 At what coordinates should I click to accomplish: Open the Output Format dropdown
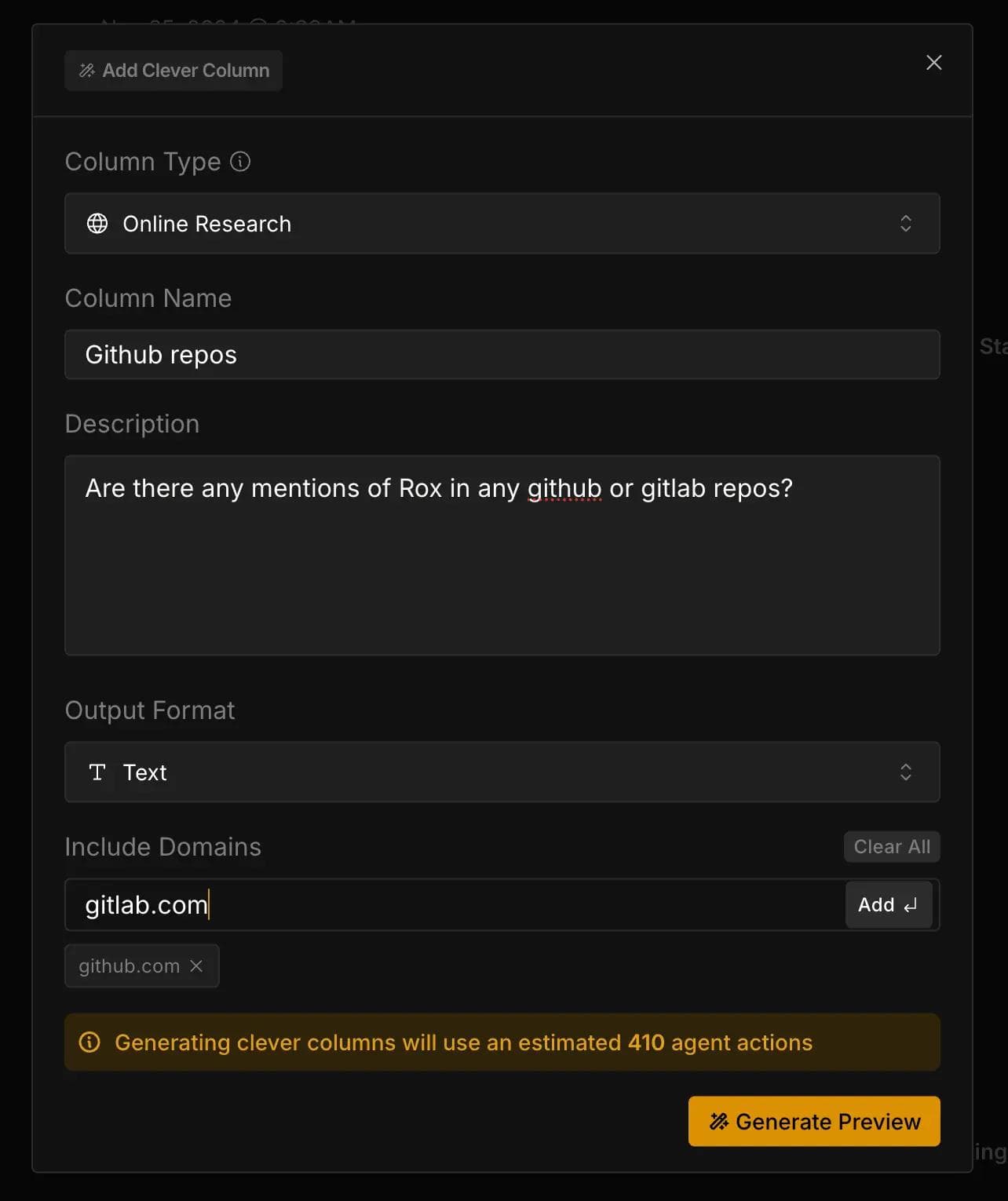point(502,772)
